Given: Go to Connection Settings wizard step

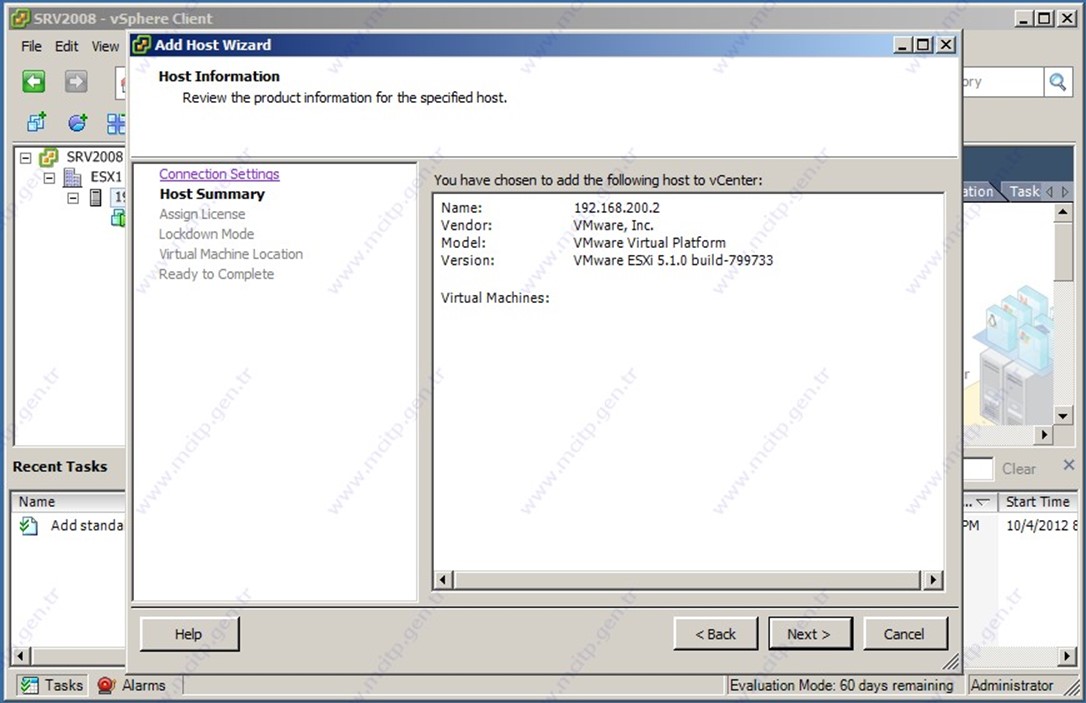Looking at the screenshot, I should coord(219,174).
